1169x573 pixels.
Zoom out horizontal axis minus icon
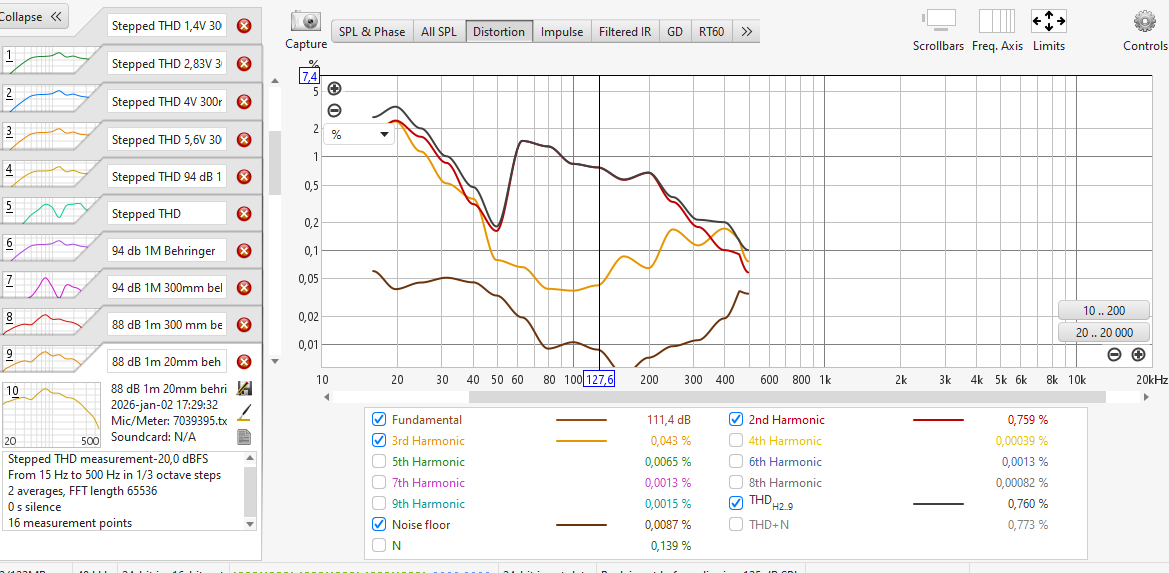[x=1114, y=355]
